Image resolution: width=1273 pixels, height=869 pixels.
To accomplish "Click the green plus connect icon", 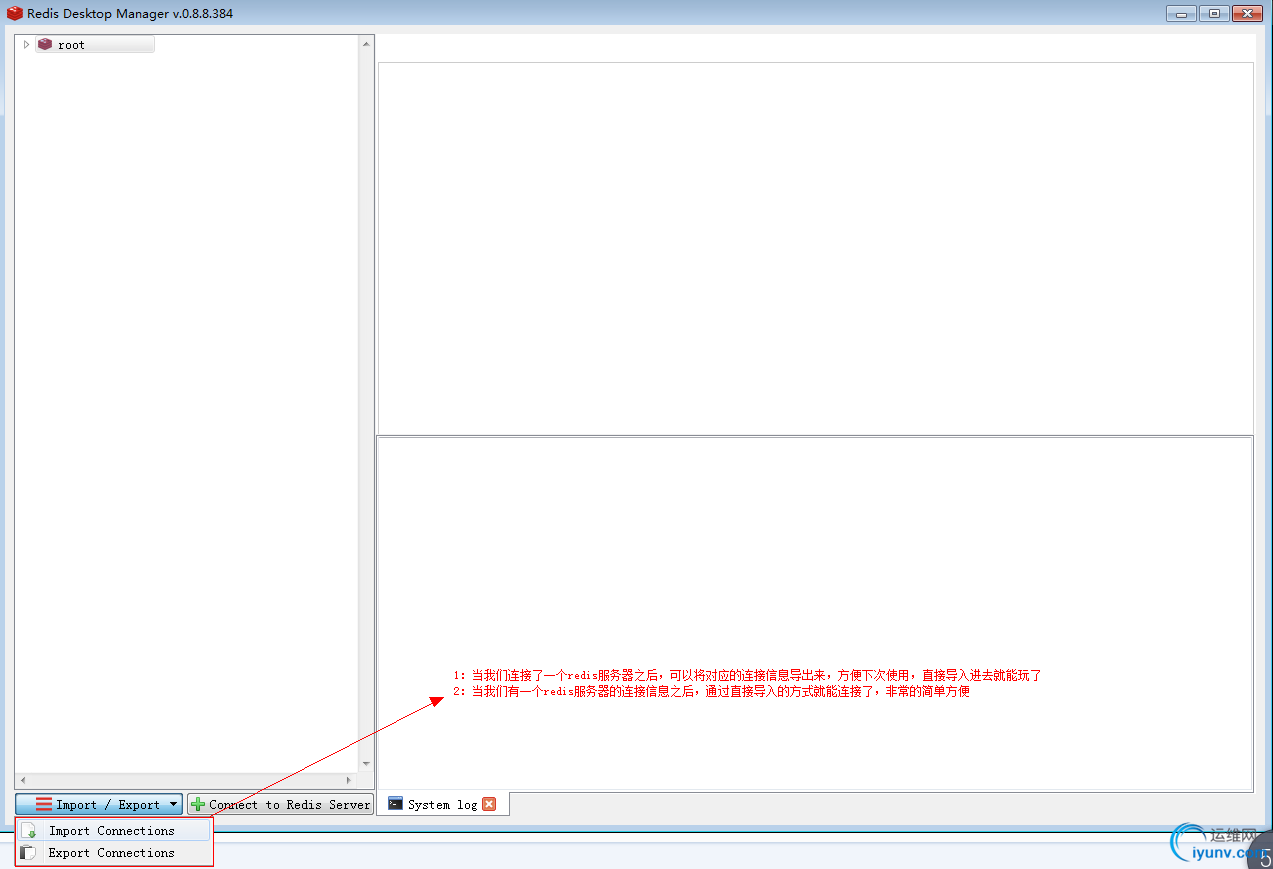I will 198,804.
